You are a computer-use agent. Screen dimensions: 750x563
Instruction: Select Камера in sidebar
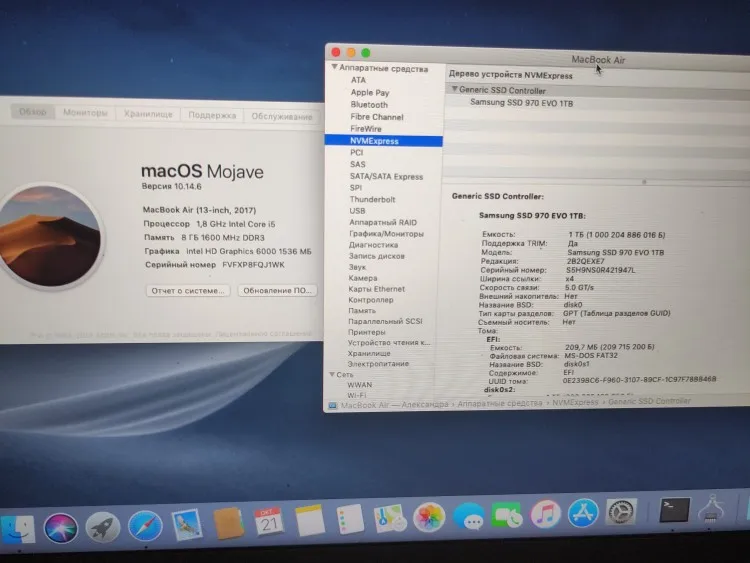(x=363, y=278)
